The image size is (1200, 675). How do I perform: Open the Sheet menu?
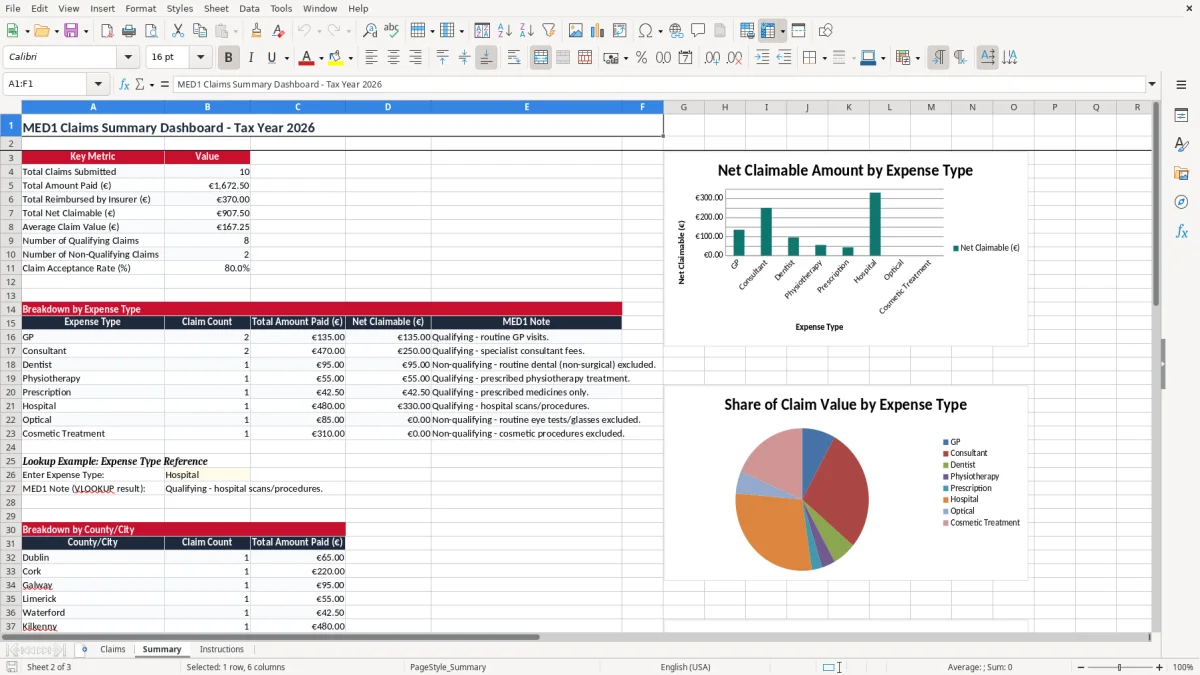point(216,8)
